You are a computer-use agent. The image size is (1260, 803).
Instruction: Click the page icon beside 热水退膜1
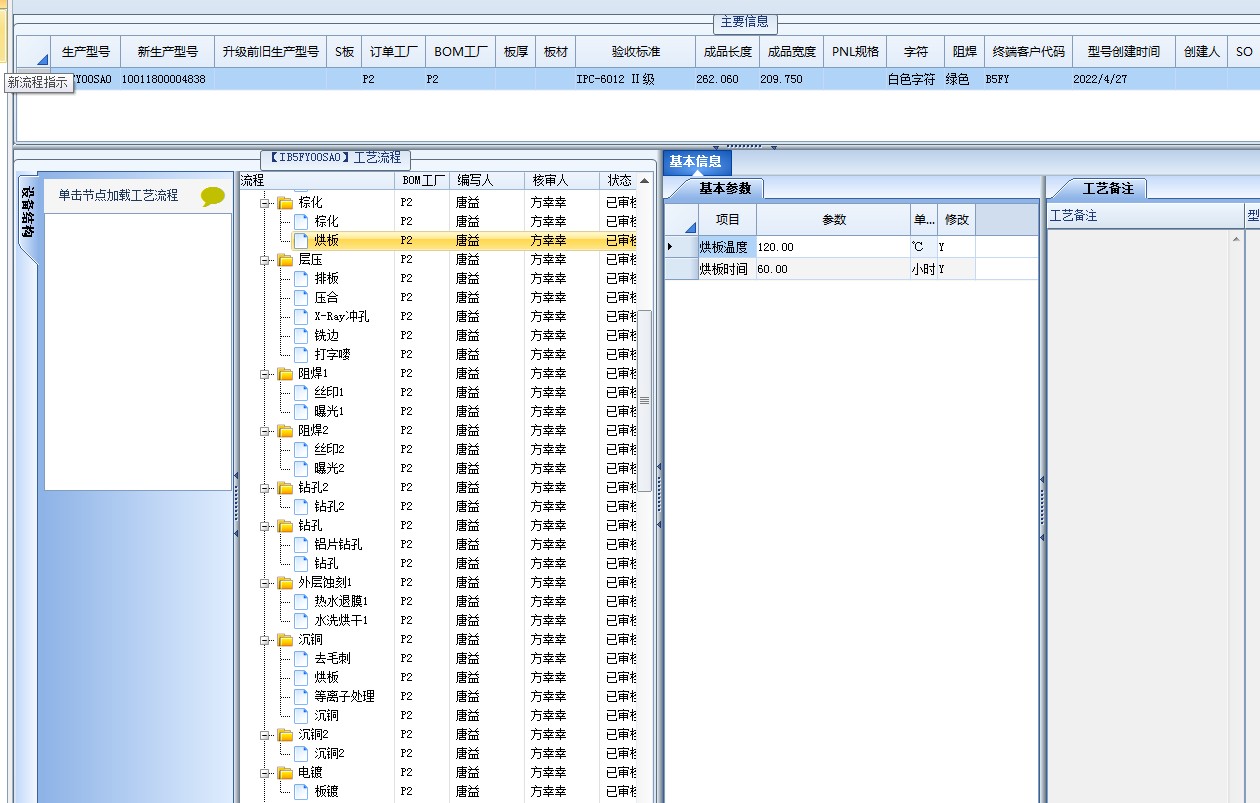[301, 601]
